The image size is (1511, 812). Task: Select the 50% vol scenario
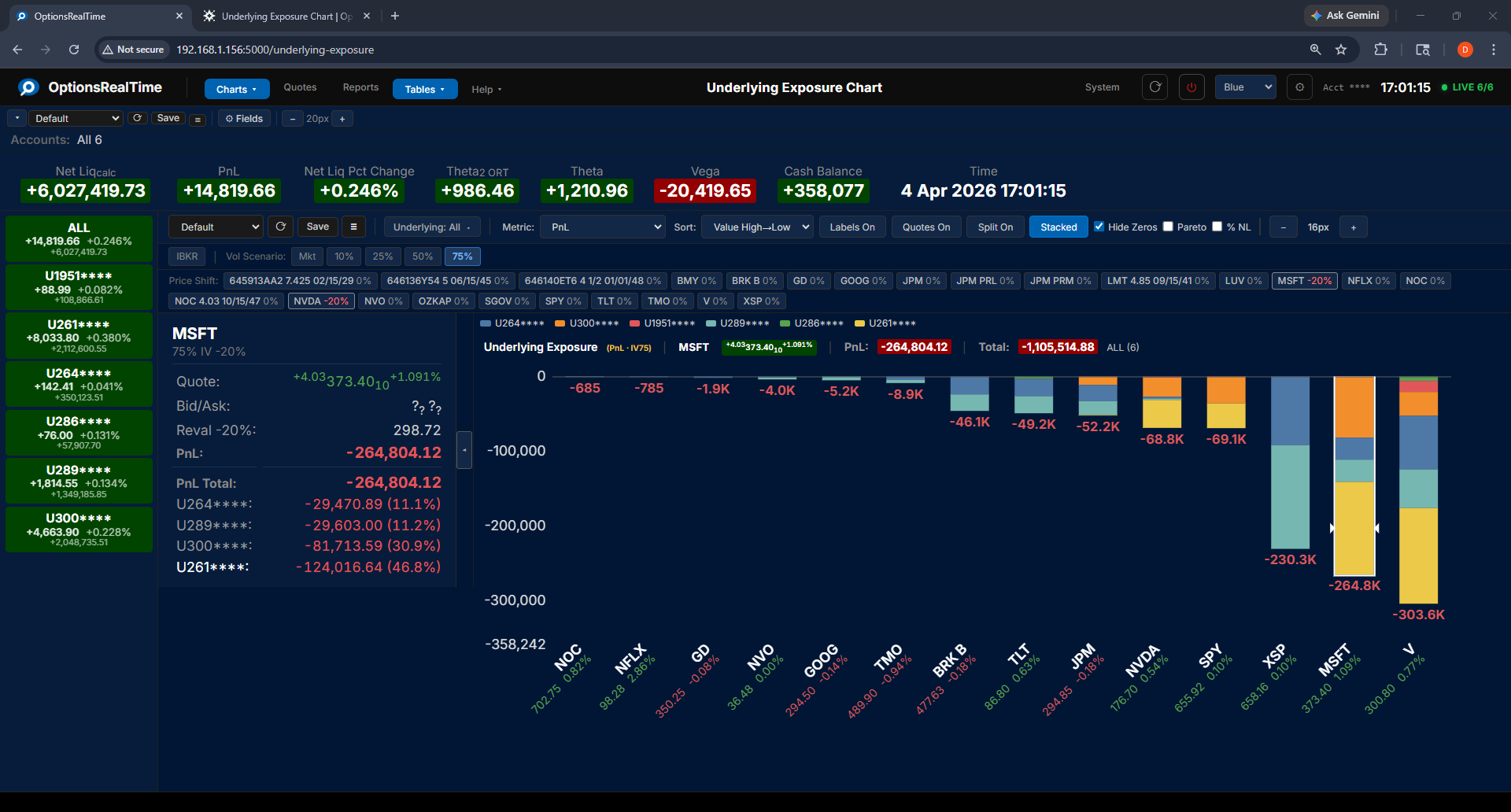click(x=423, y=257)
